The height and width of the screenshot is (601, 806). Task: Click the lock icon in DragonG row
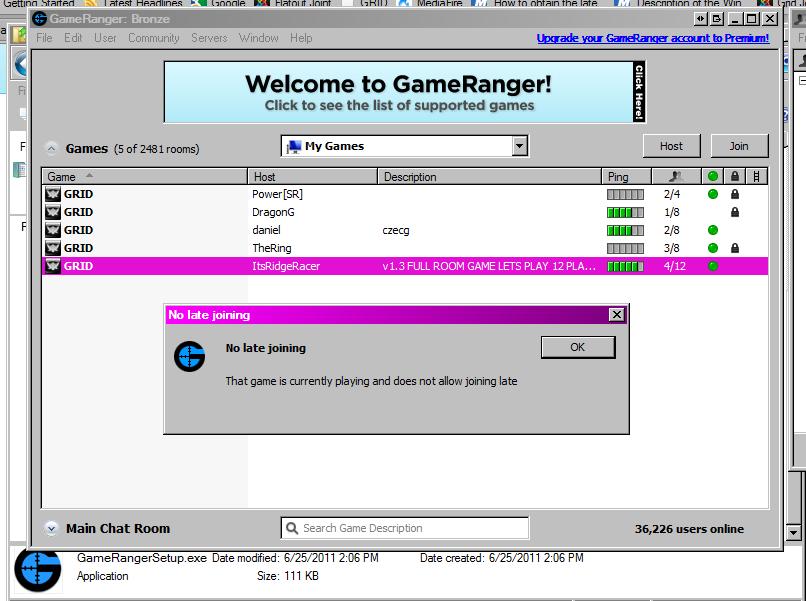735,212
